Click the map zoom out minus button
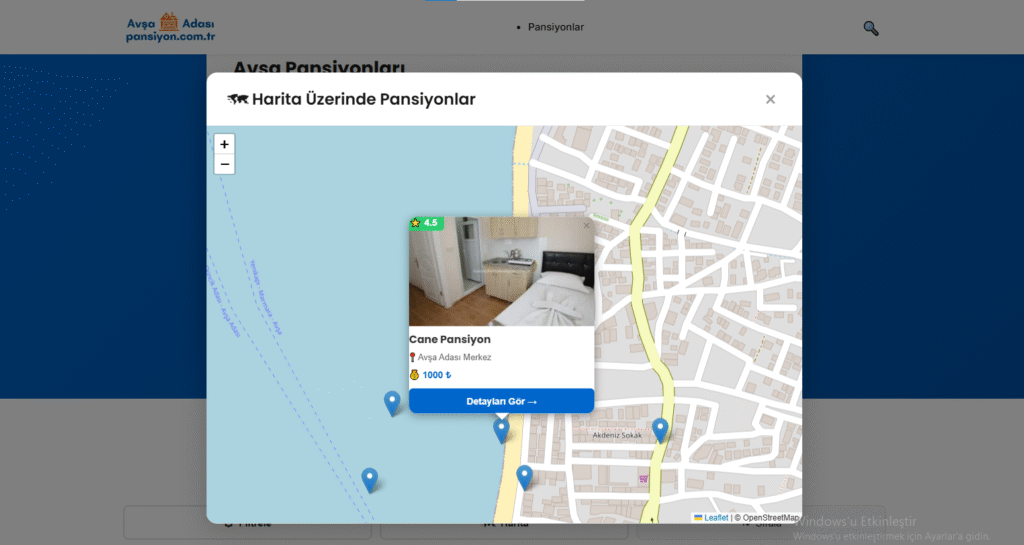1024x545 pixels. [x=224, y=164]
